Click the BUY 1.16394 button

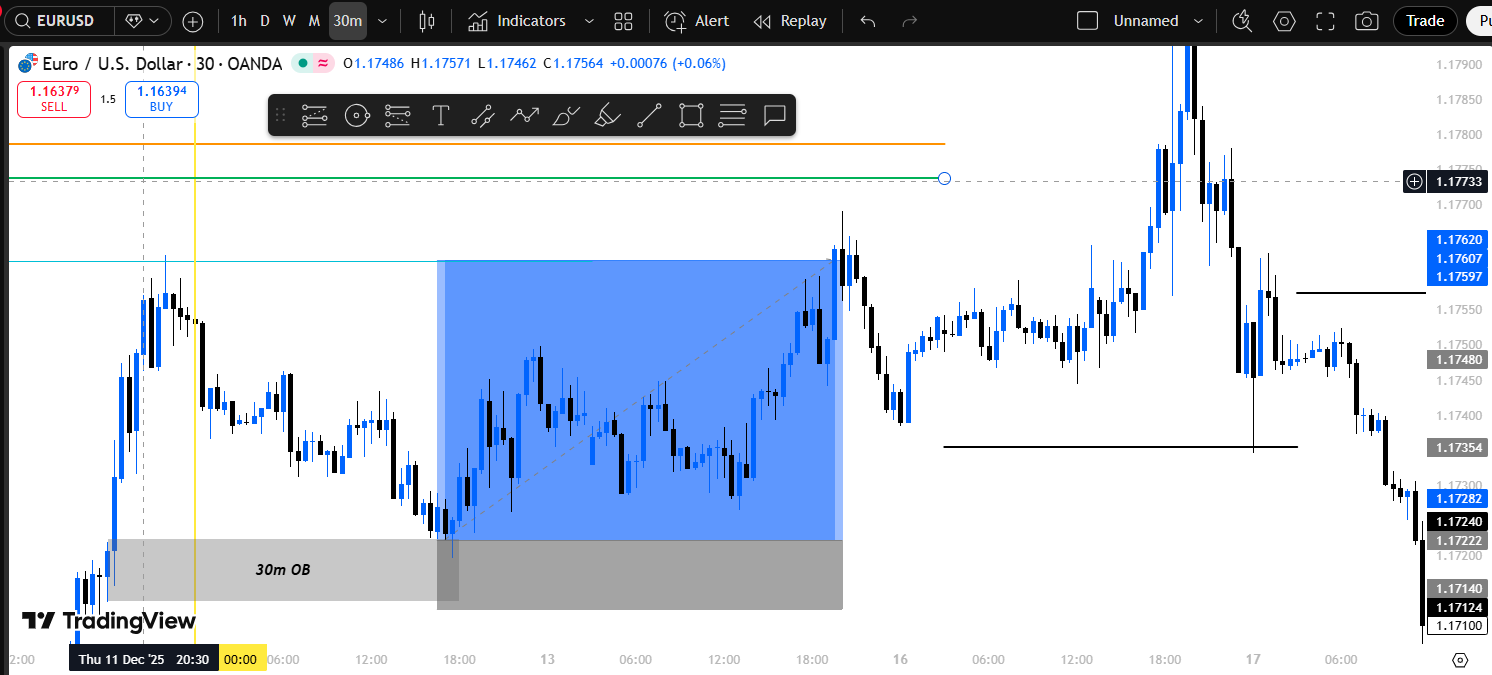pyautogui.click(x=161, y=99)
